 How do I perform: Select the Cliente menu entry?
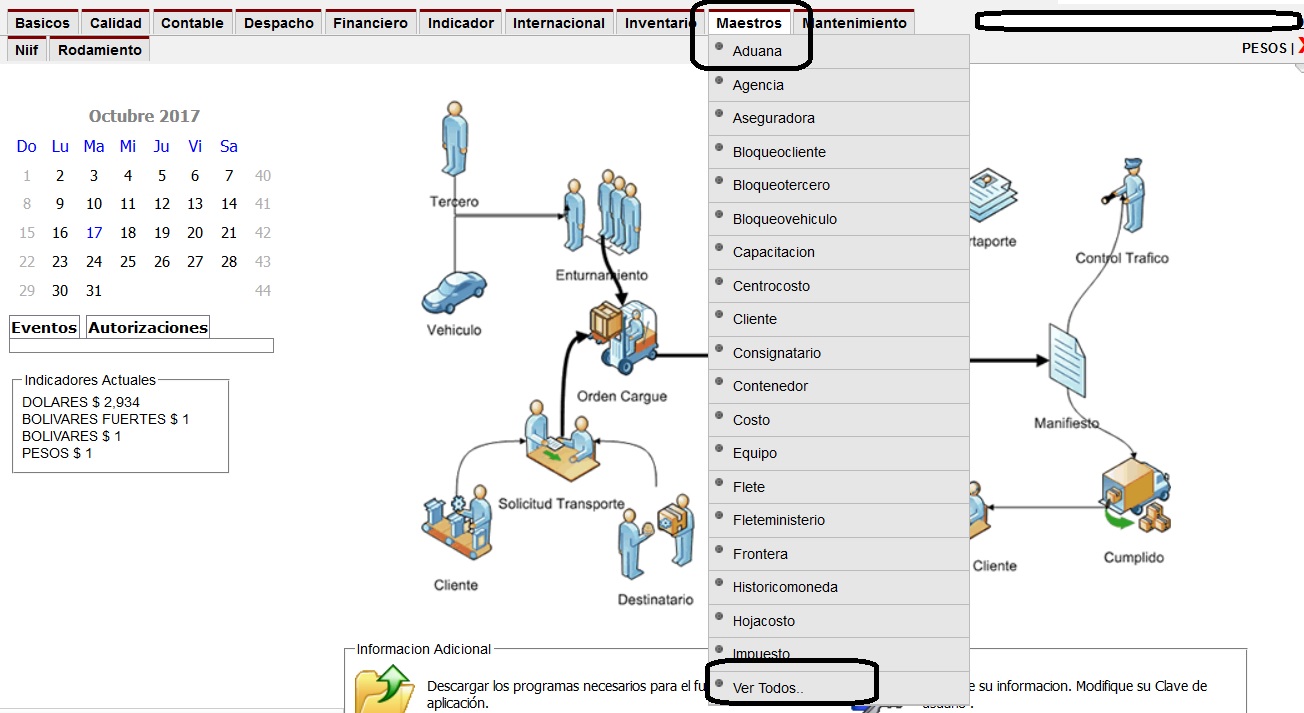point(754,319)
